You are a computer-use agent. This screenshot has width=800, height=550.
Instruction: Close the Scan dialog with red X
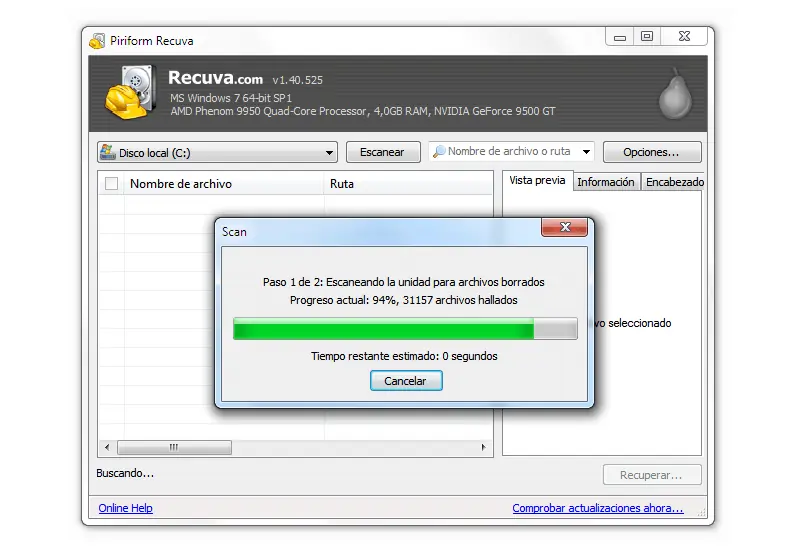(564, 227)
